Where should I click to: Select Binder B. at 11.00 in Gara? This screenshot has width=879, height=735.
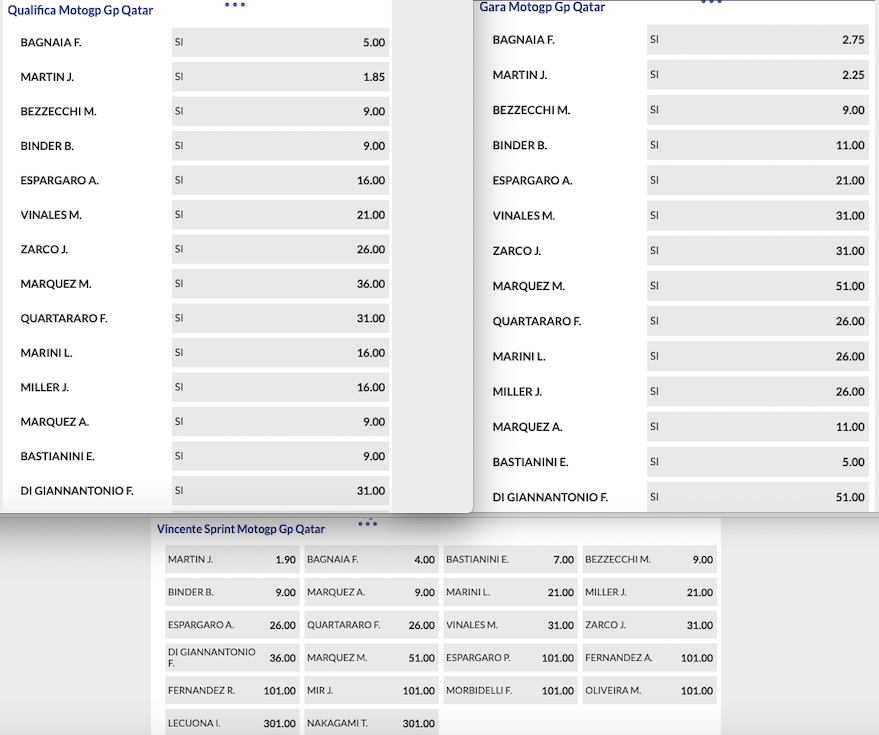757,146
